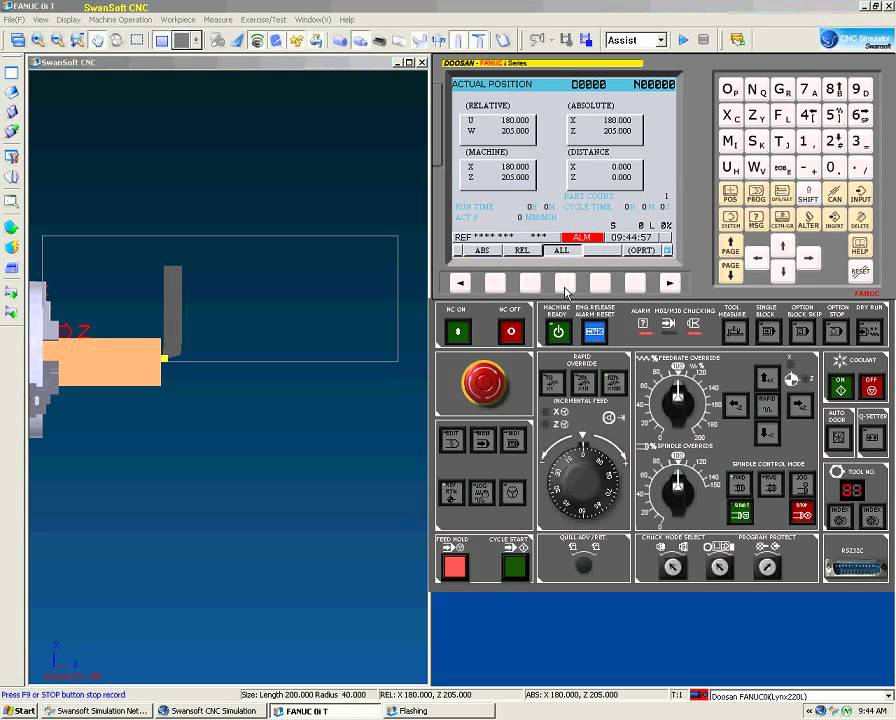
Task: Select JOG mode button
Action: (x=482, y=493)
